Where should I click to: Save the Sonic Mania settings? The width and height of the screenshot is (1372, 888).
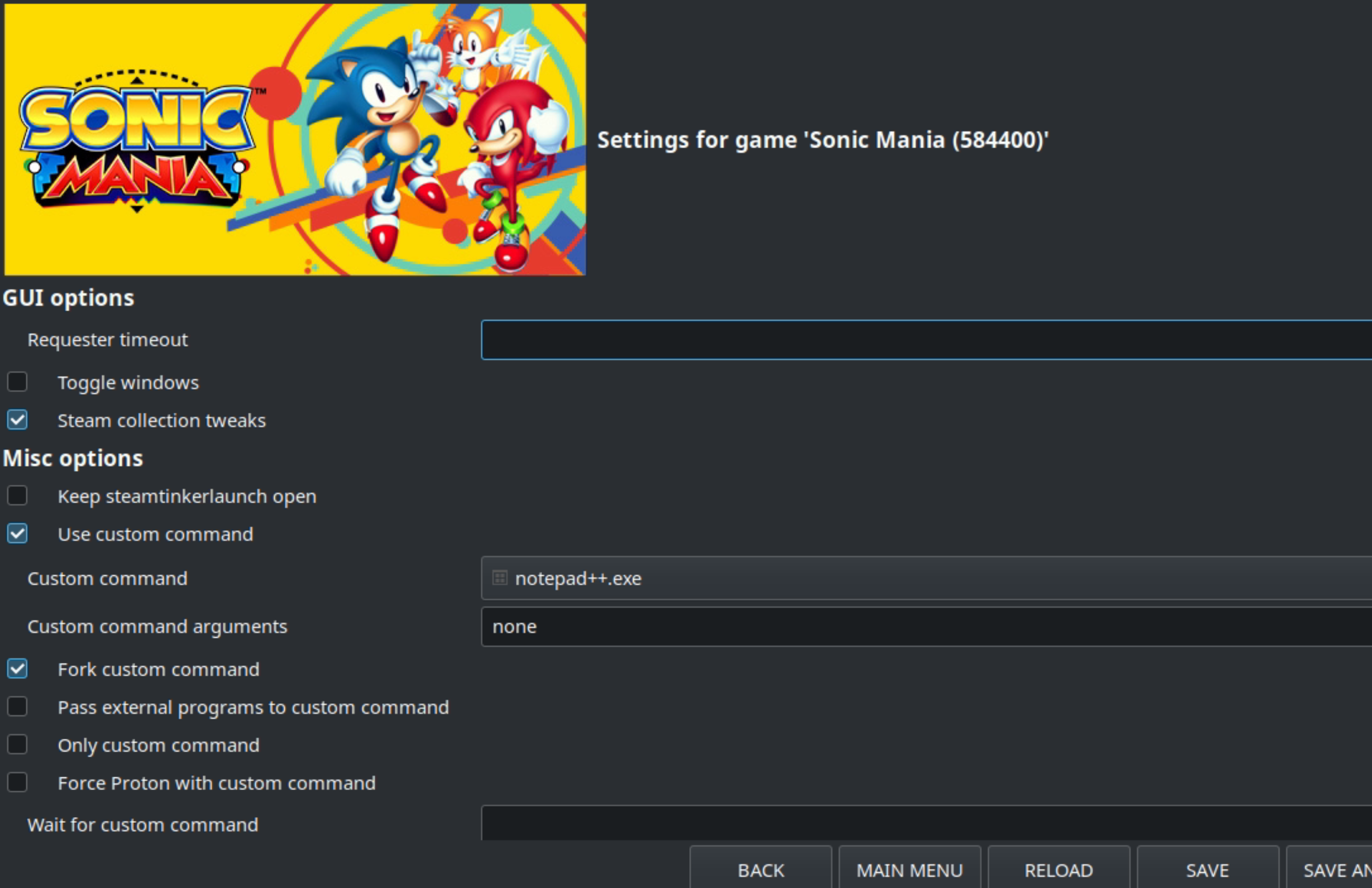1207,869
